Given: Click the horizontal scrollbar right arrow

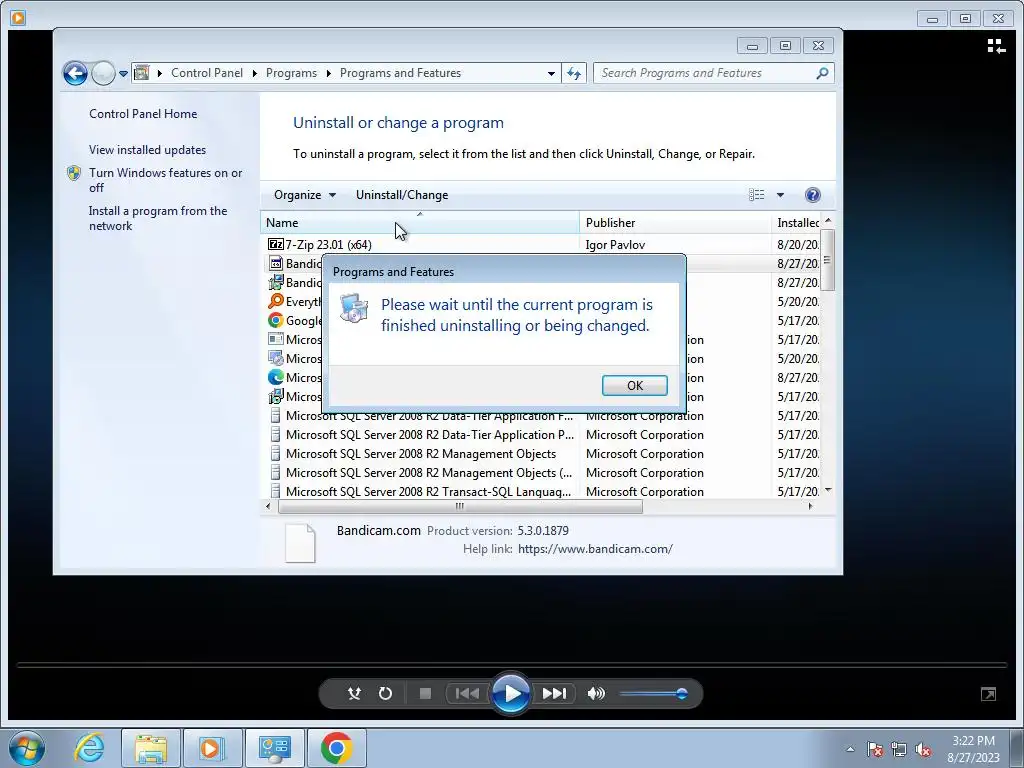Looking at the screenshot, I should point(810,506).
